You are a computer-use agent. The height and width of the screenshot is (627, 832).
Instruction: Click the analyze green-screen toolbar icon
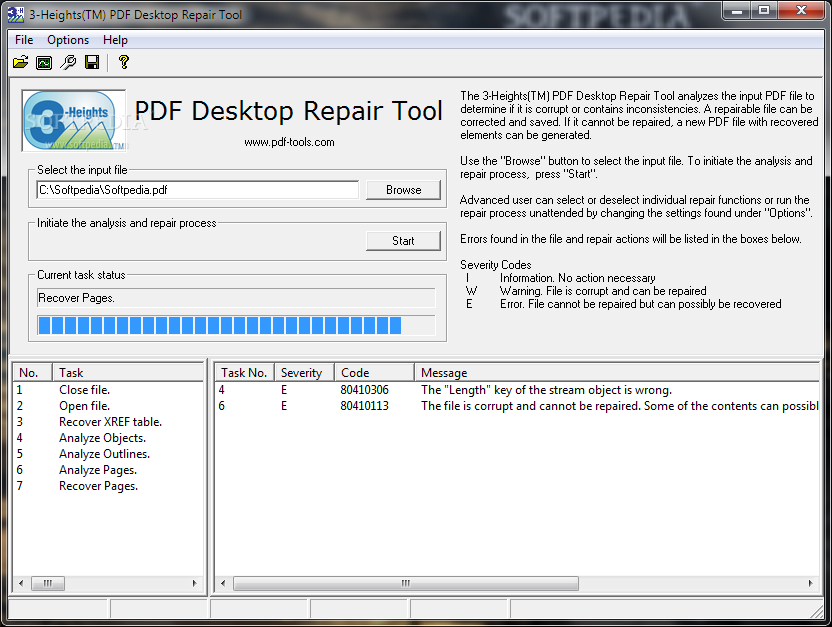[44, 63]
